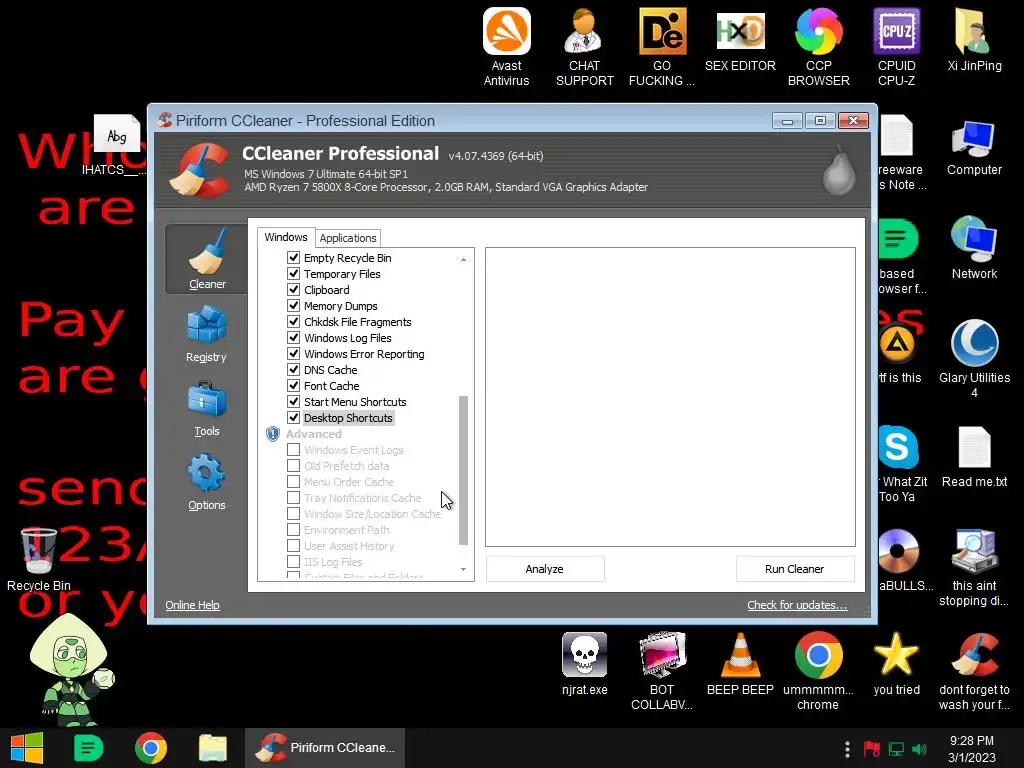Click the cleaner list scroll up arrow
Image resolution: width=1024 pixels, height=768 pixels.
pyautogui.click(x=463, y=259)
